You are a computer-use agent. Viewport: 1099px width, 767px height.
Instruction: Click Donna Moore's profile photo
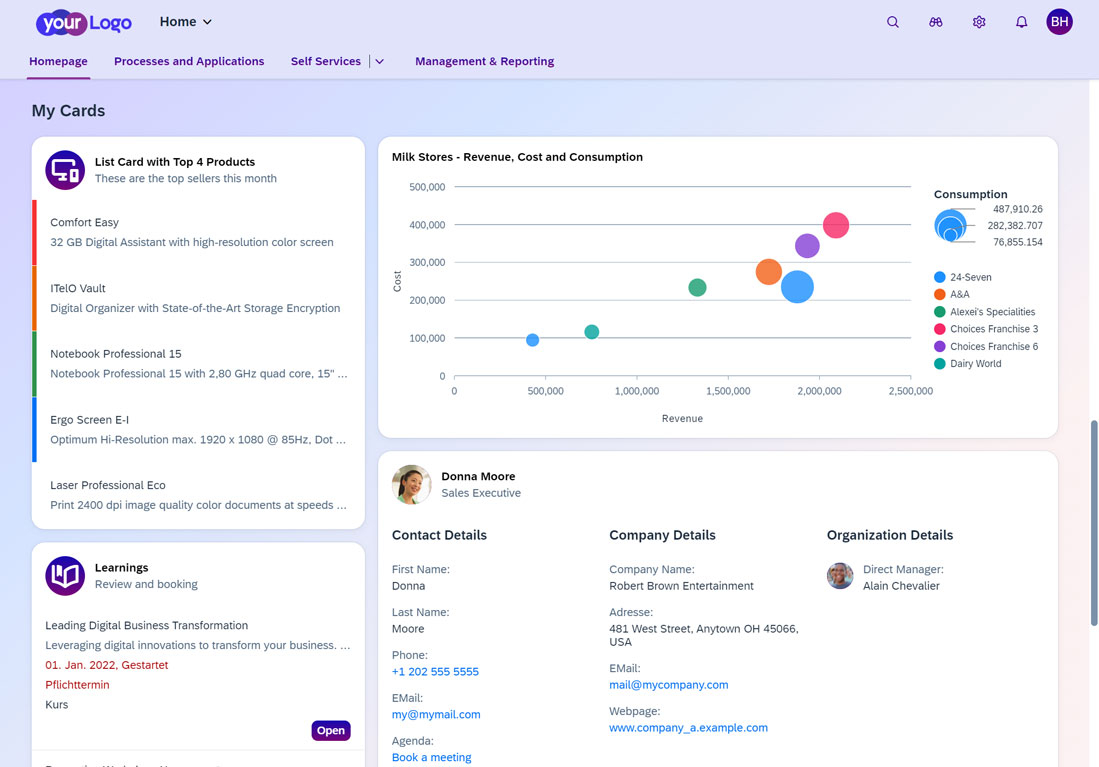[x=412, y=485]
